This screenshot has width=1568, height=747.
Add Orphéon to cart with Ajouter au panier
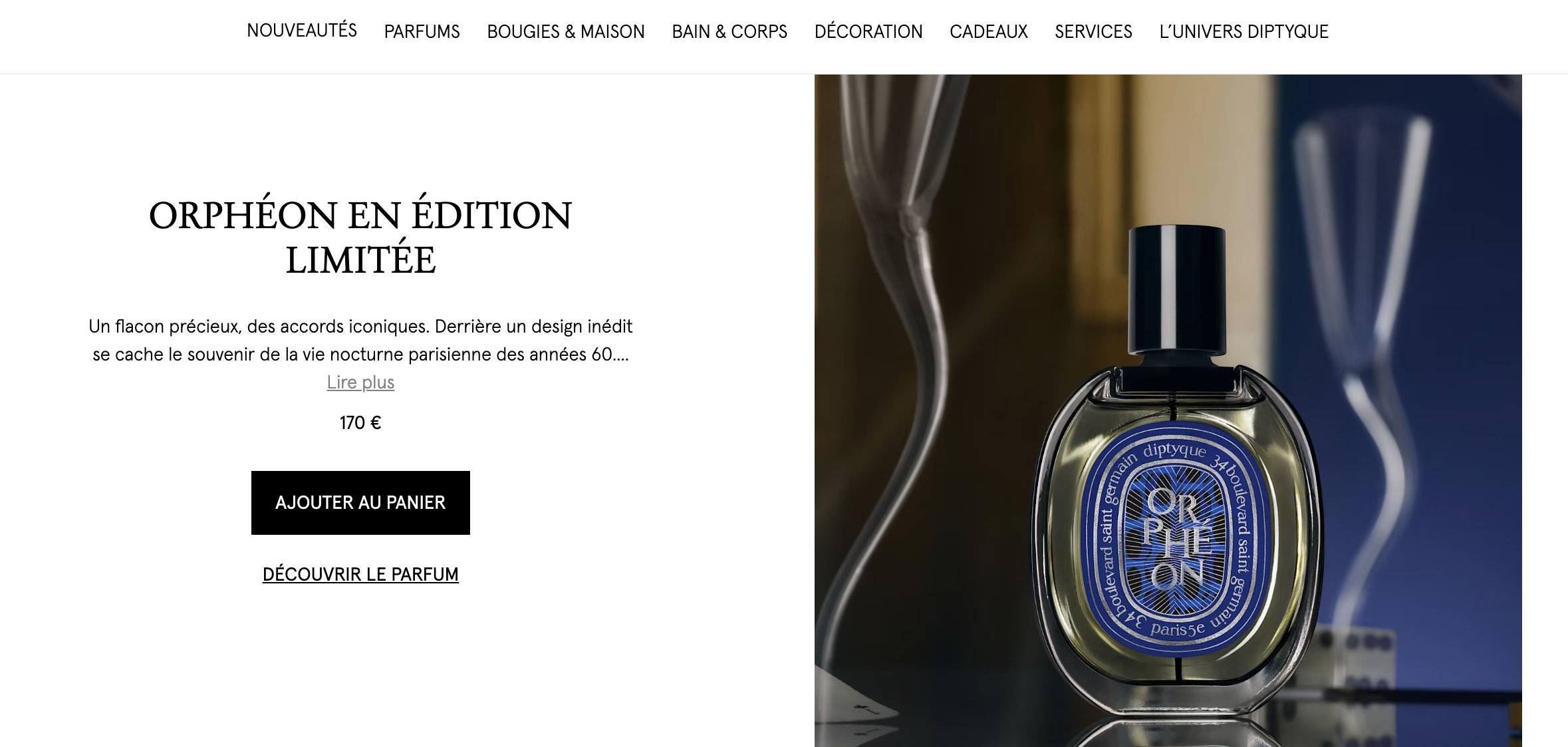[360, 503]
